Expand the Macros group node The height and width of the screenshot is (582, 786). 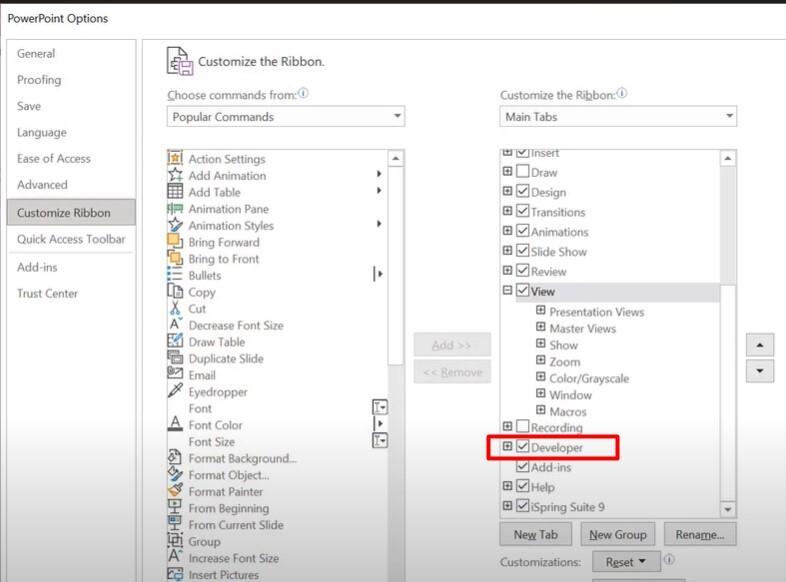(540, 410)
